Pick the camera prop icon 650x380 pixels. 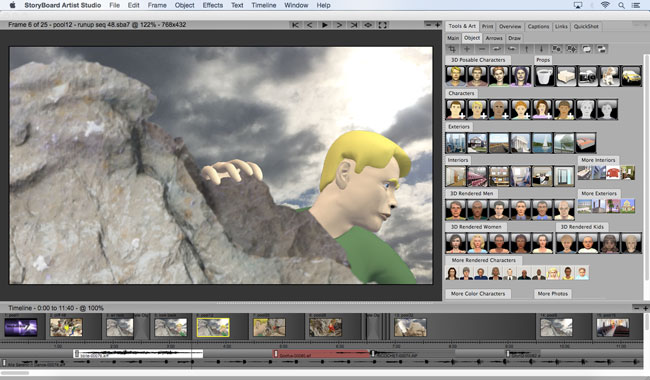point(588,76)
